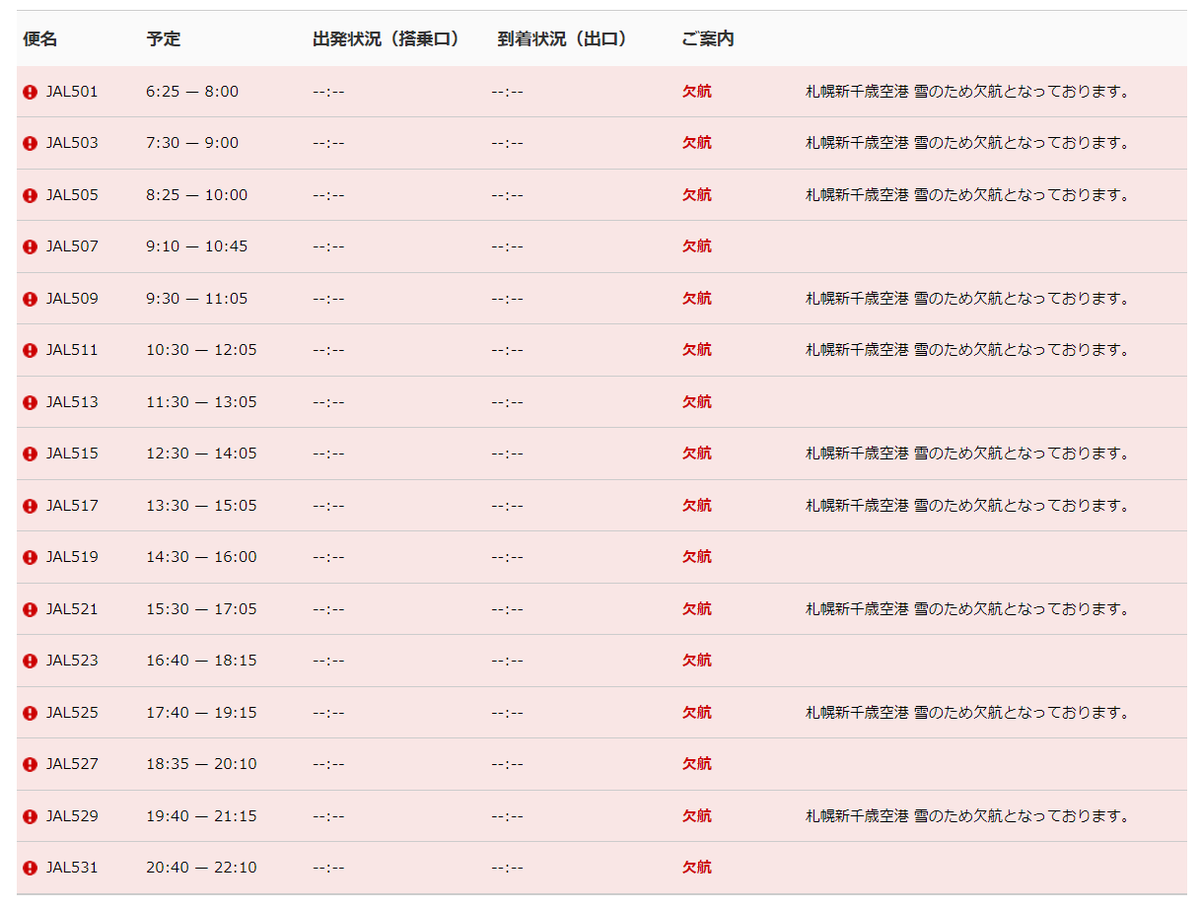
Task: Click schedule time 9:10 — 10:45
Action: [x=197, y=246]
